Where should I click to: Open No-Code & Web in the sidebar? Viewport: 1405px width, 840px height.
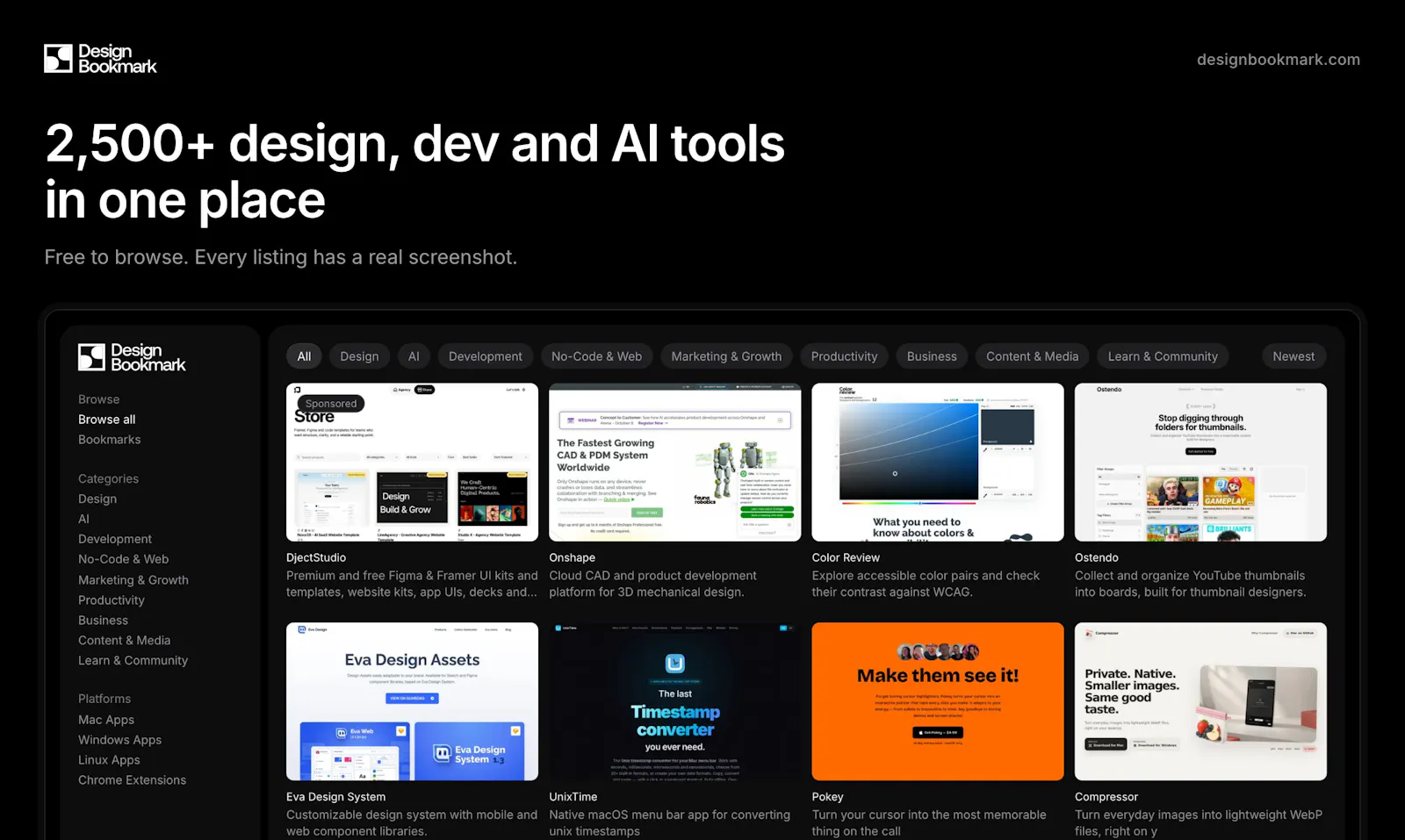123,559
